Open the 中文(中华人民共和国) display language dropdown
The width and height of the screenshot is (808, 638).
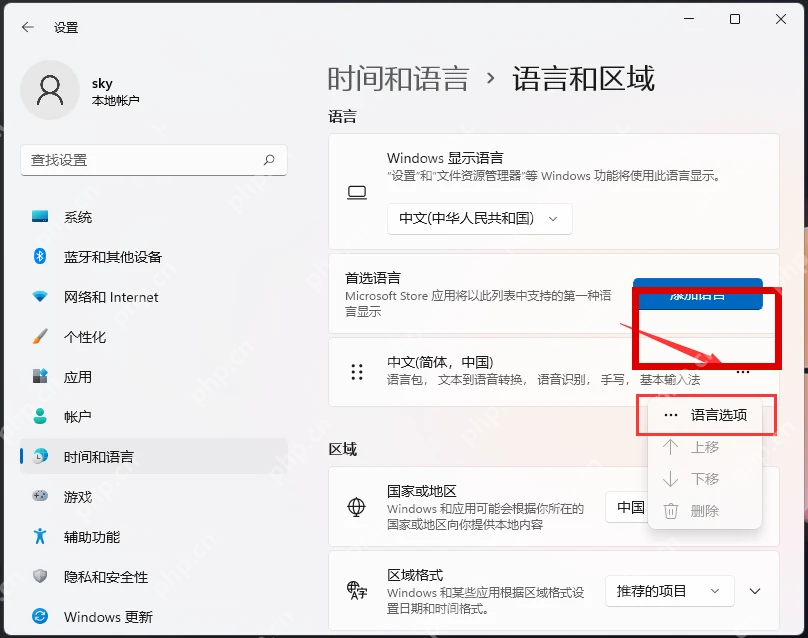click(480, 219)
